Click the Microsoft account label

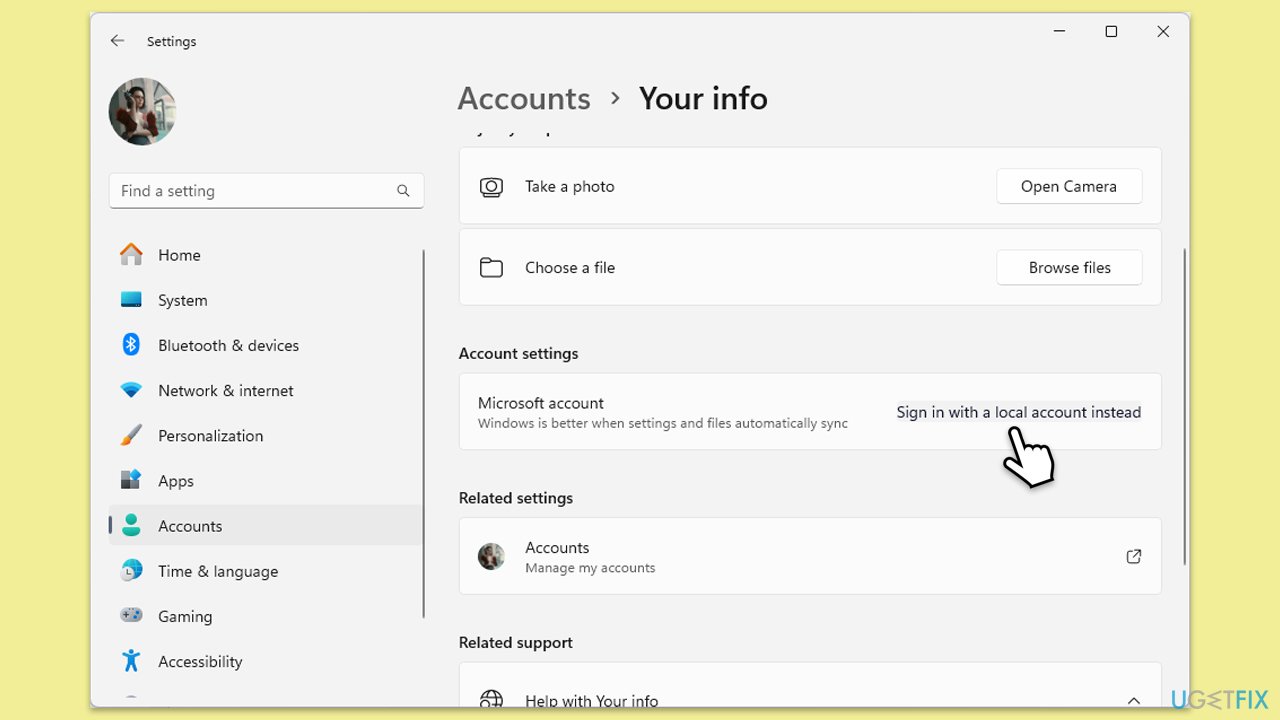coord(541,403)
